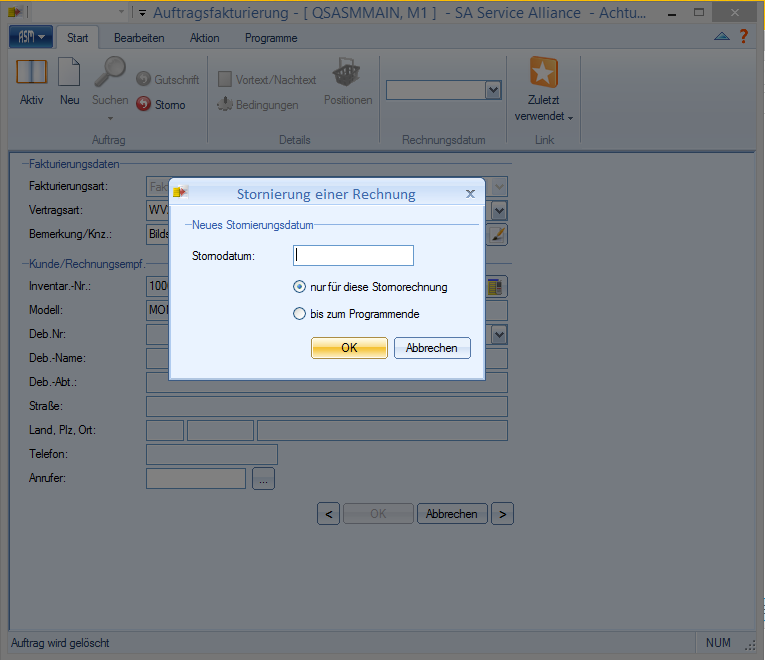Image resolution: width=765 pixels, height=660 pixels.
Task: Click Abbrechen in the Stornierung dialog
Action: (x=432, y=348)
